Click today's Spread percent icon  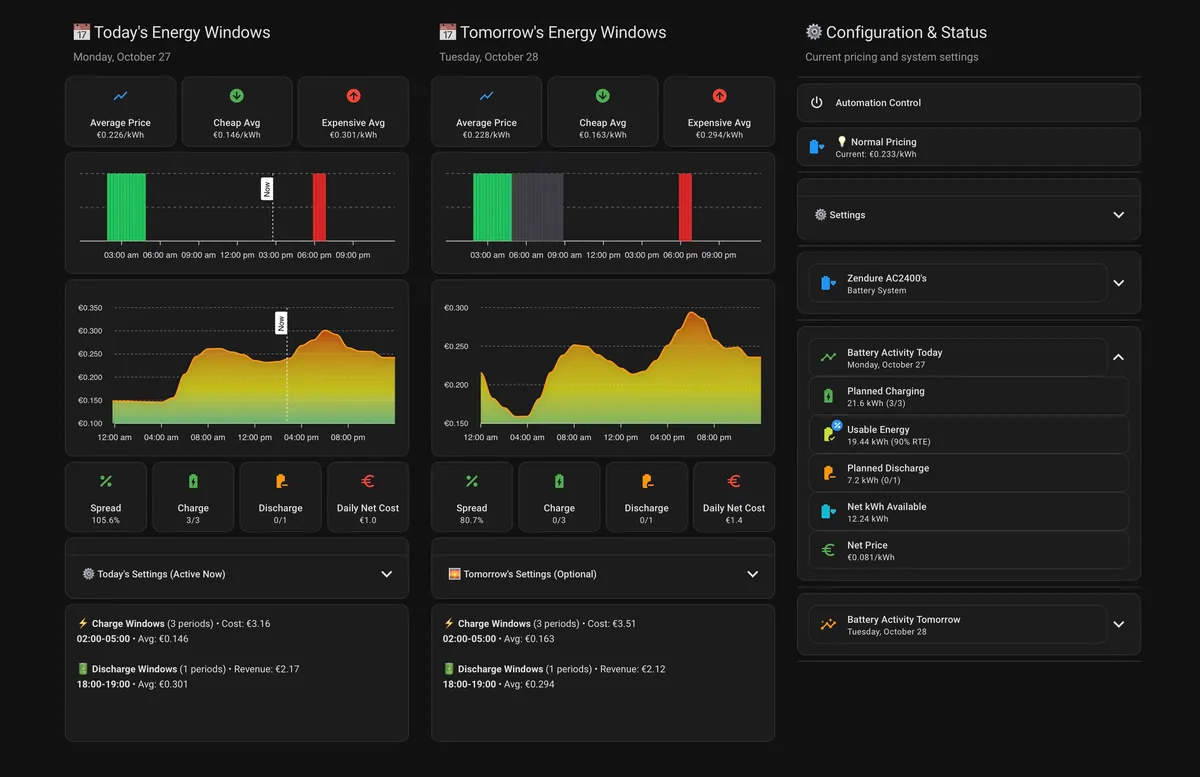pos(106,481)
